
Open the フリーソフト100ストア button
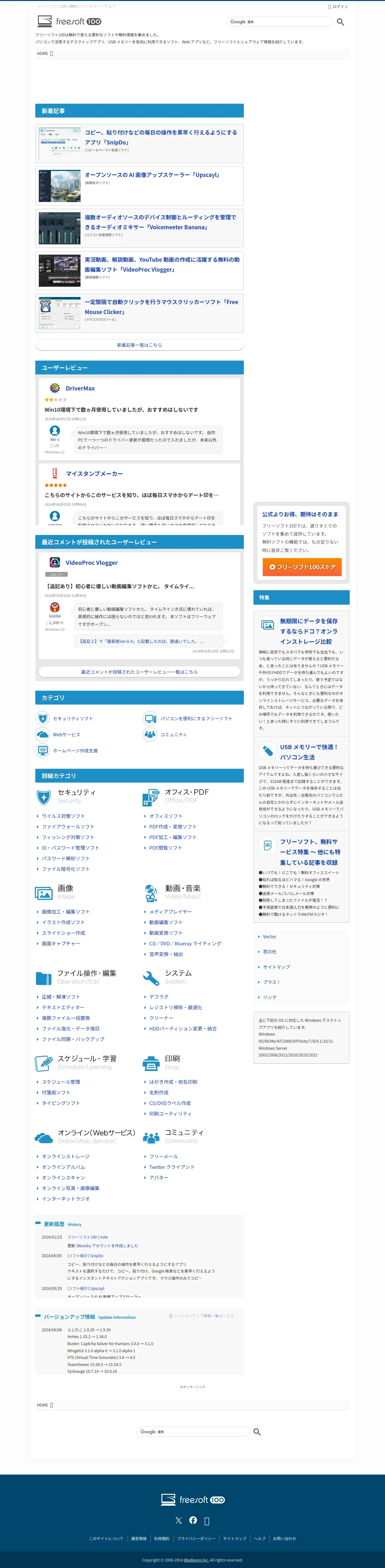click(302, 566)
